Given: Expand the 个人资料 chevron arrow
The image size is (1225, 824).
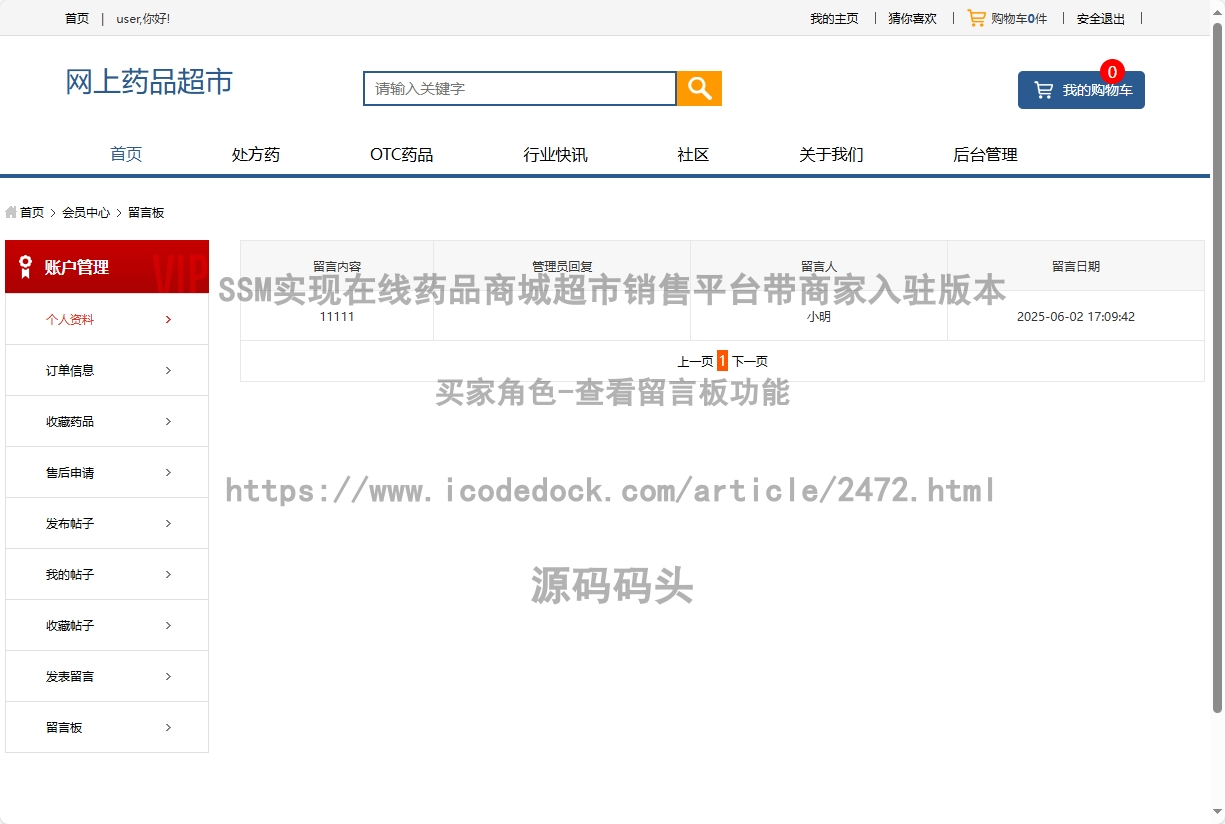Looking at the screenshot, I should pos(168,320).
